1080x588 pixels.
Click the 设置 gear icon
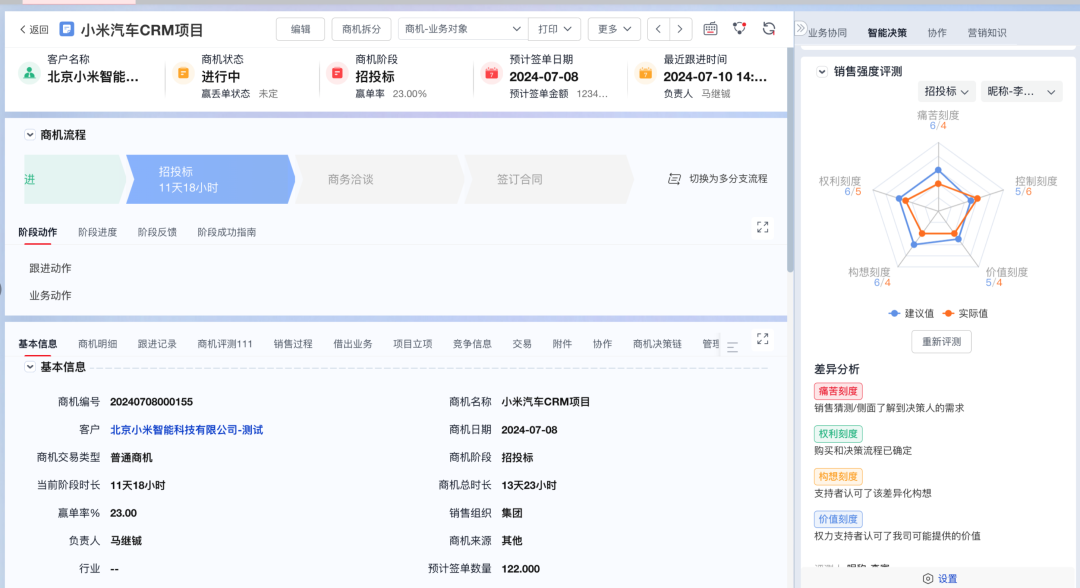click(928, 579)
